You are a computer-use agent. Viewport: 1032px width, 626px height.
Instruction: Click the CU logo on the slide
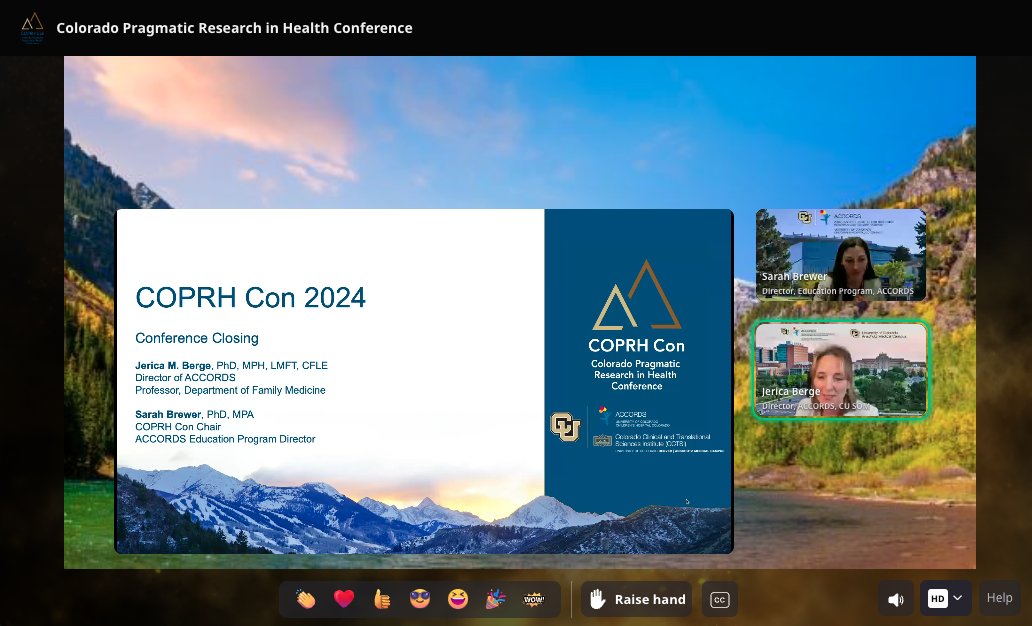click(x=565, y=427)
